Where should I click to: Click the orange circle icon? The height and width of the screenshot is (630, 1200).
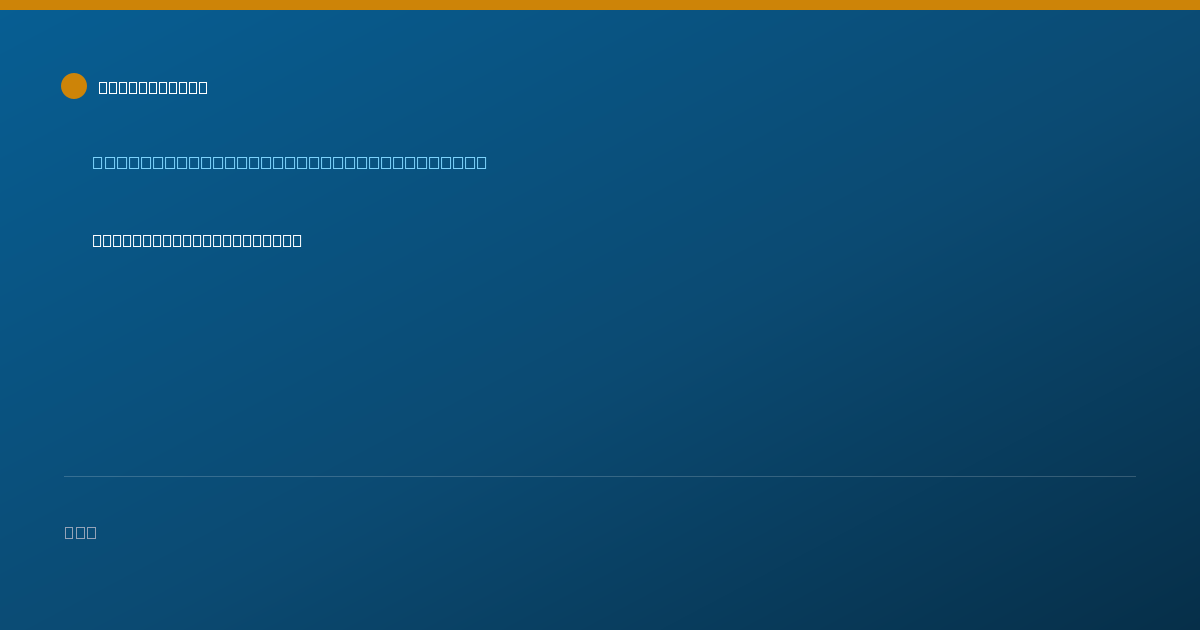pos(74,86)
